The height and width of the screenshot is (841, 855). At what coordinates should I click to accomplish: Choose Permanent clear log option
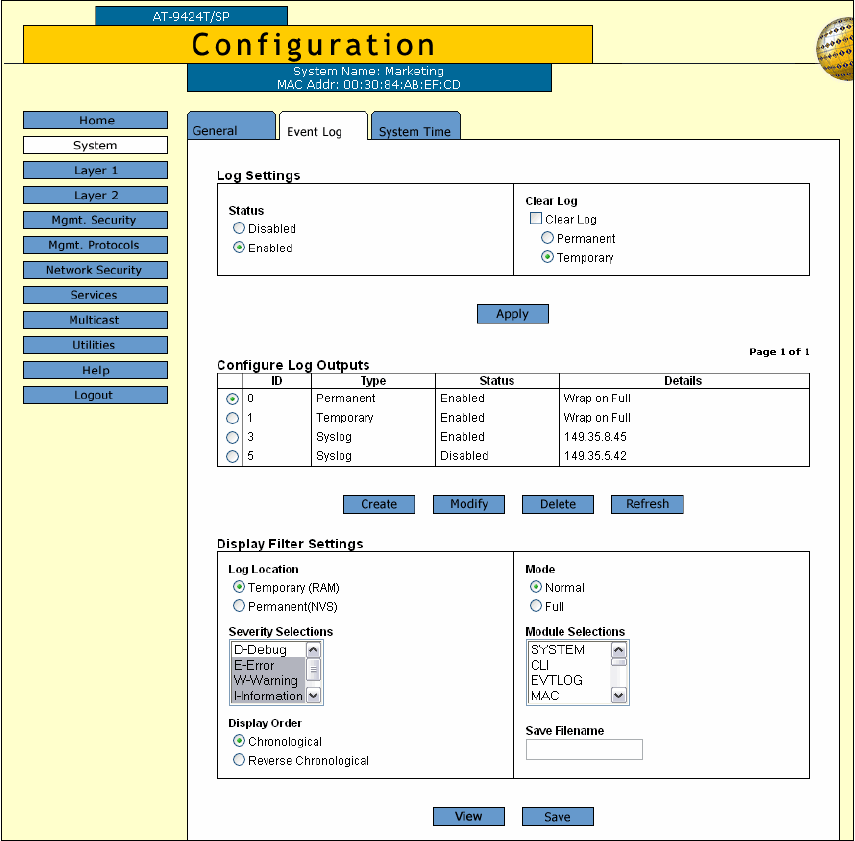pos(547,239)
